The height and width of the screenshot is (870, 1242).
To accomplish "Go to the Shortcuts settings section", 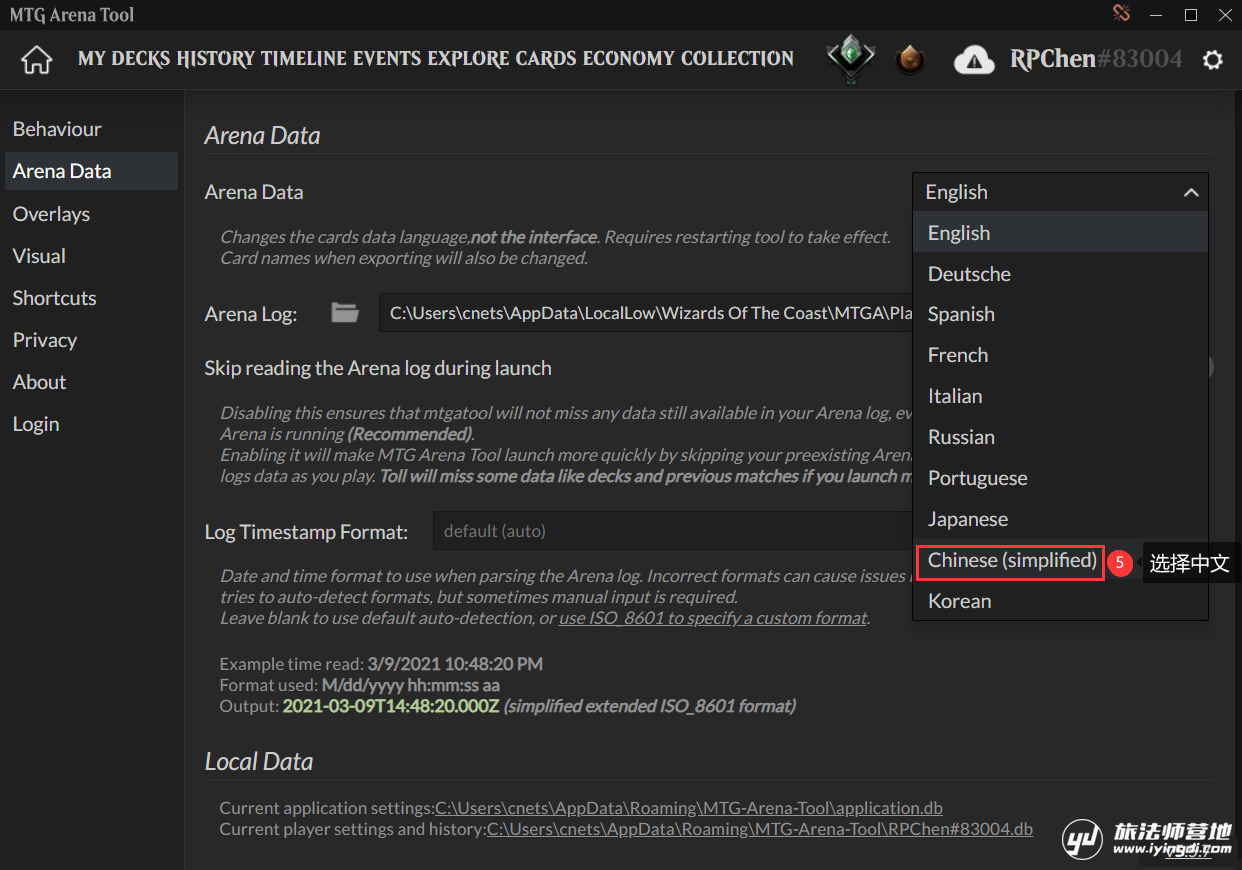I will [91, 298].
